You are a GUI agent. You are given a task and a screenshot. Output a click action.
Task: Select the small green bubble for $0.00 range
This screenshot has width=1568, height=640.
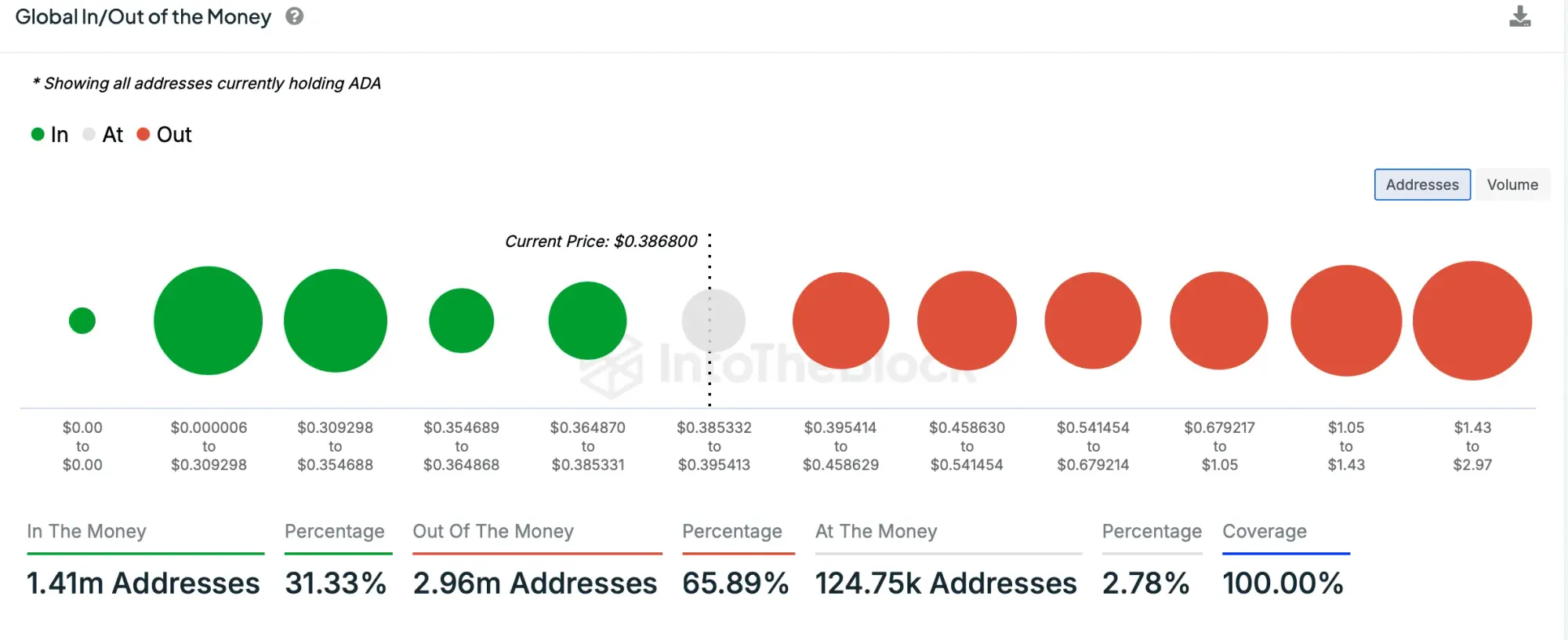[x=82, y=321]
